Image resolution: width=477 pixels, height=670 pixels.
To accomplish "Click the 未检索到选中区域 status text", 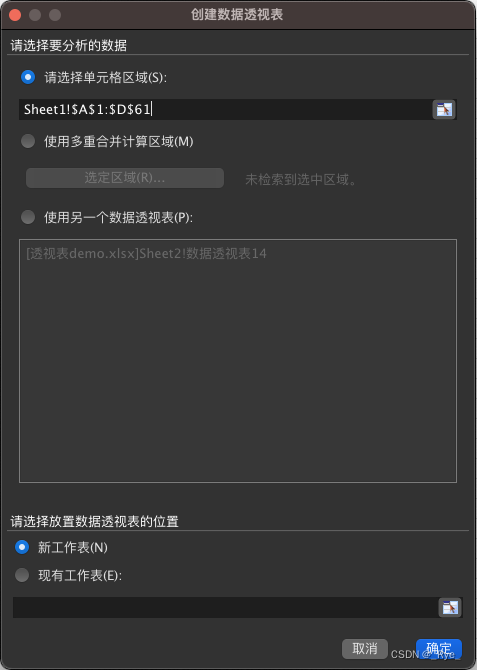I will (300, 179).
